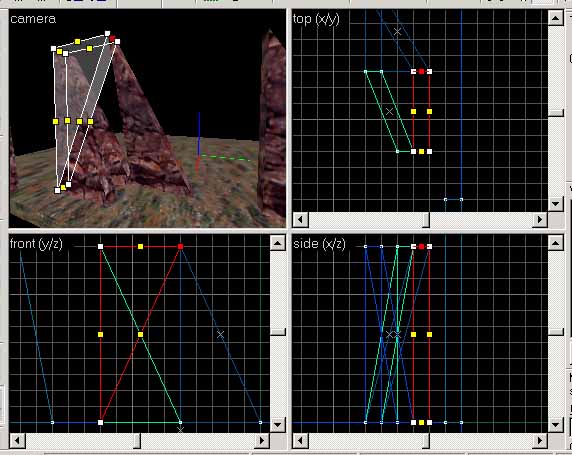572x455 pixels.
Task: Click the top (x/y) view's scroll right arrow
Action: click(540, 220)
